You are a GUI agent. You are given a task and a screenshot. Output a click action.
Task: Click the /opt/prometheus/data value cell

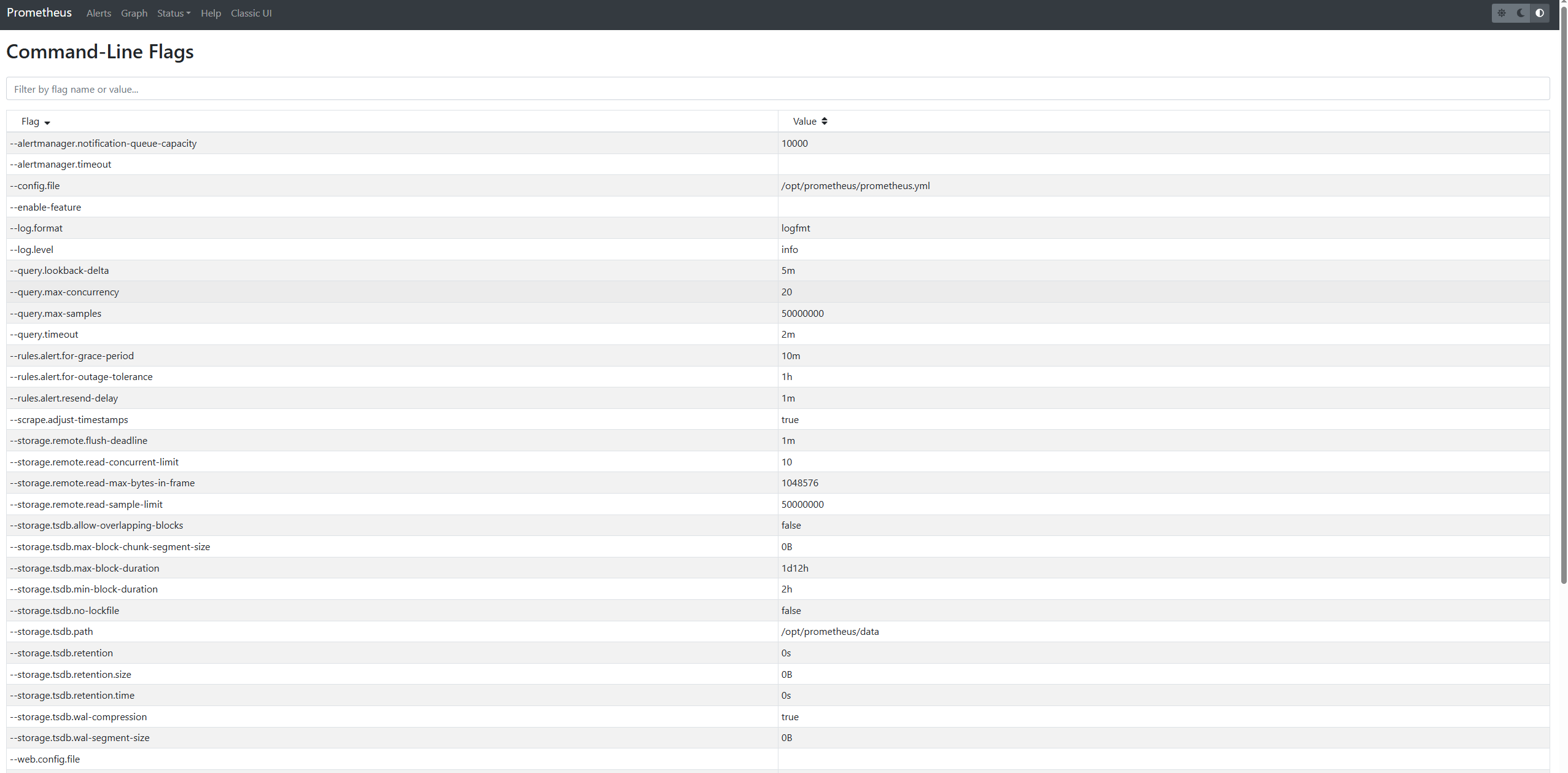pyautogui.click(x=830, y=632)
